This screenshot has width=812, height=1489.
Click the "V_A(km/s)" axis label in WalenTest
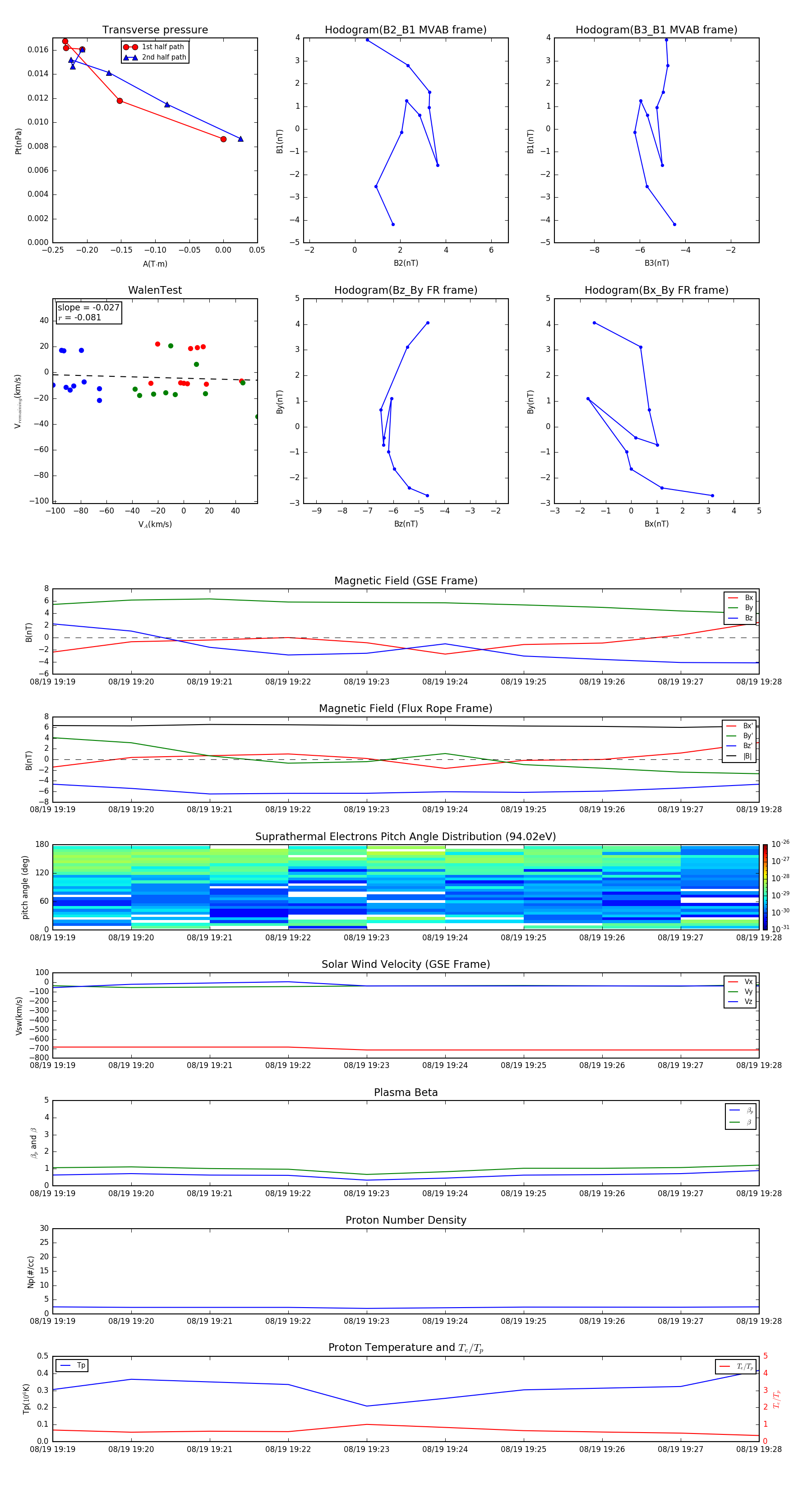coord(155,524)
